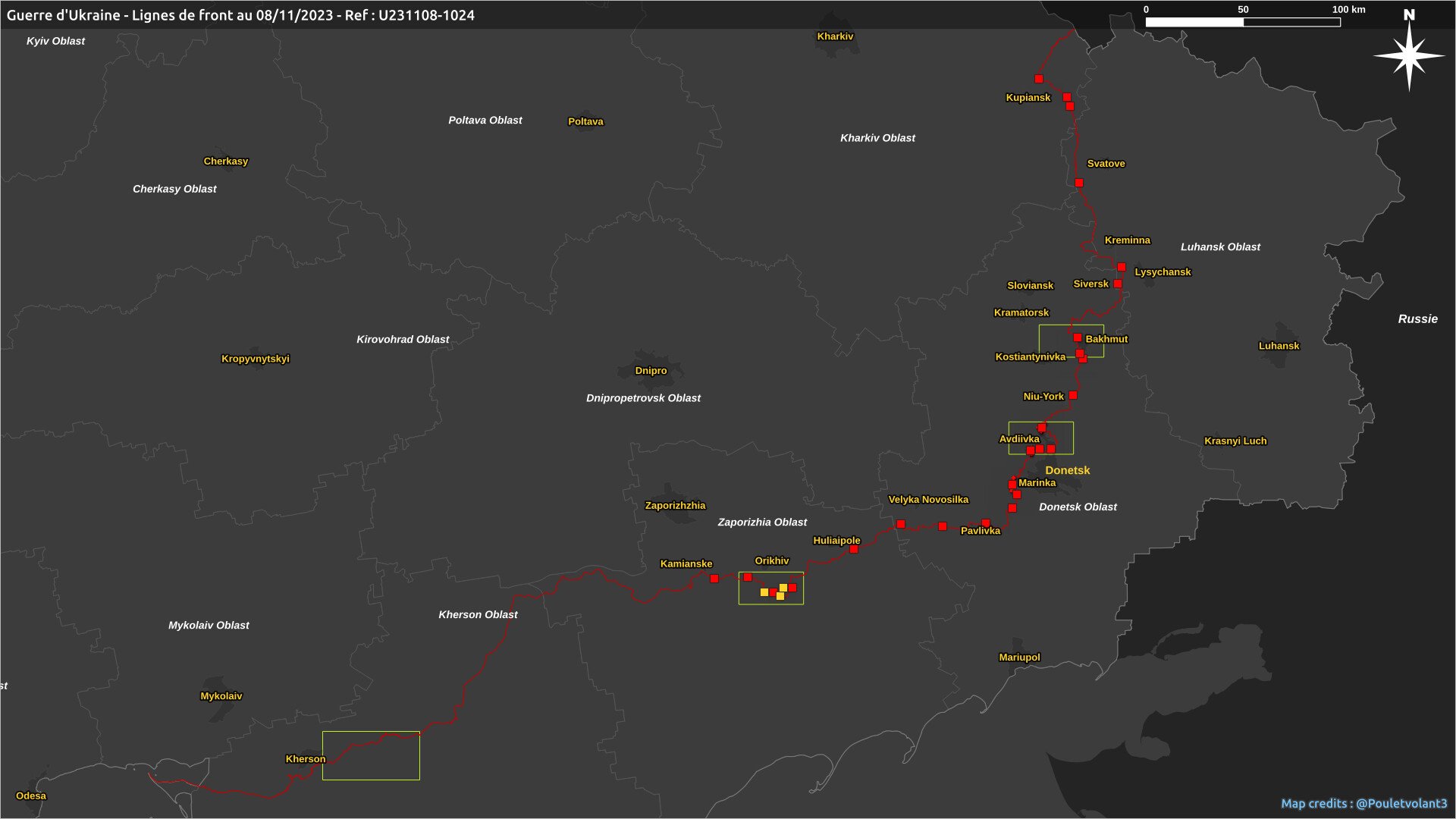Click the Map credits @Pouletvolant3 text
The image size is (1456, 819).
[x=1364, y=803]
